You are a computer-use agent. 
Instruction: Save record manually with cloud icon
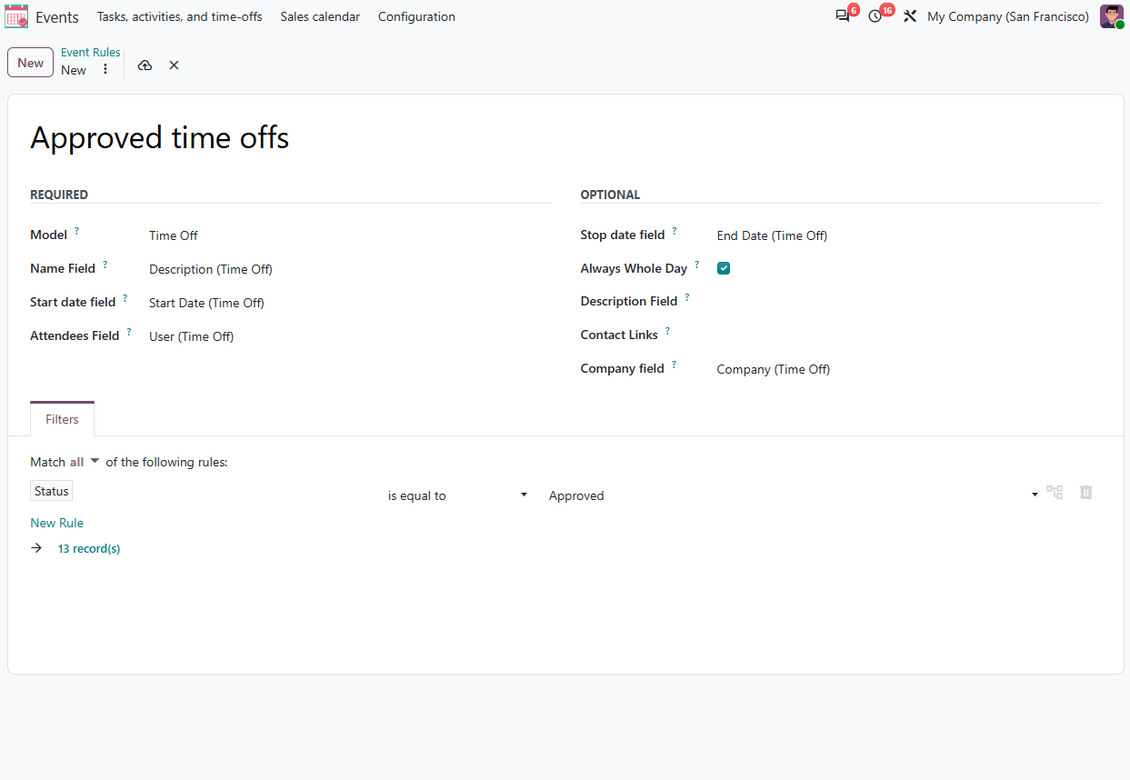pos(145,65)
